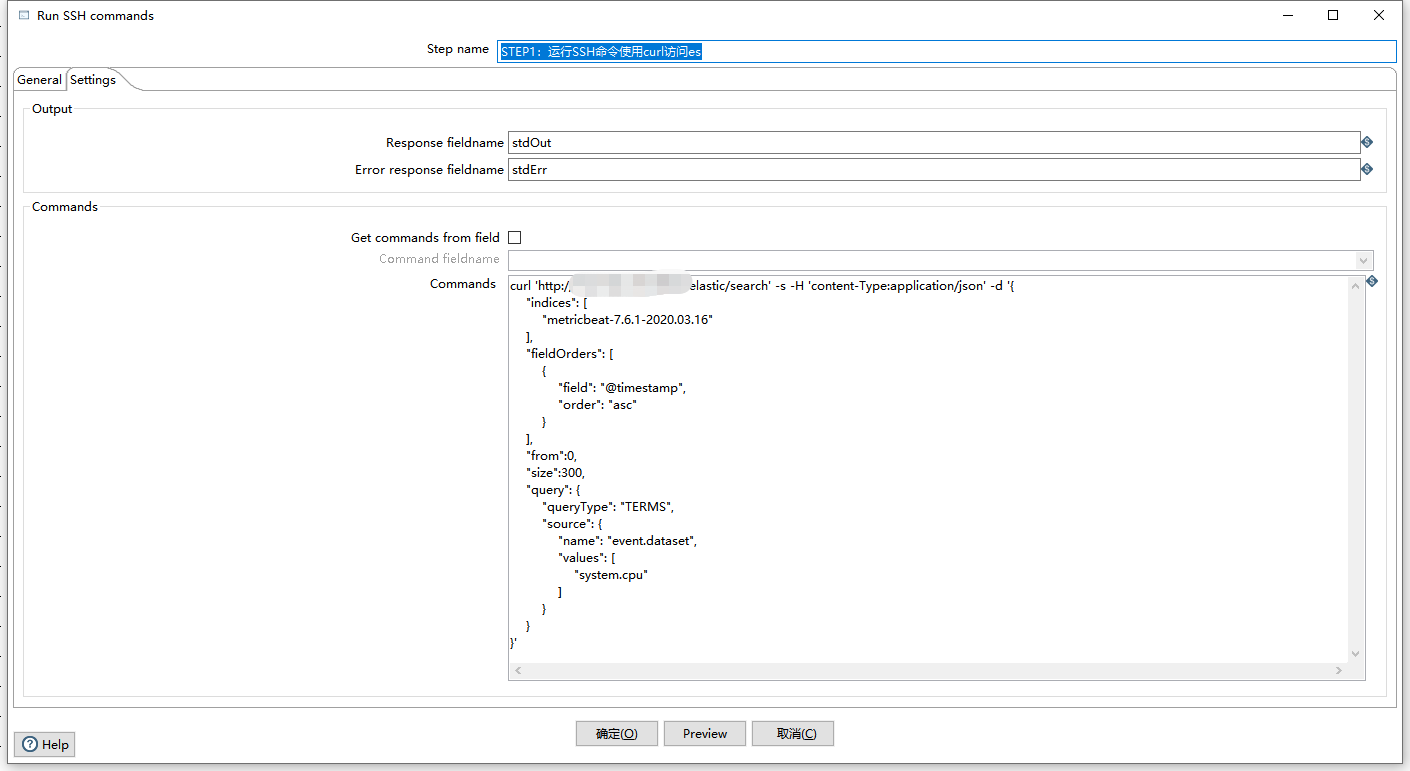The height and width of the screenshot is (771, 1410).
Task: Switch to the Settings tab
Action: click(92, 79)
